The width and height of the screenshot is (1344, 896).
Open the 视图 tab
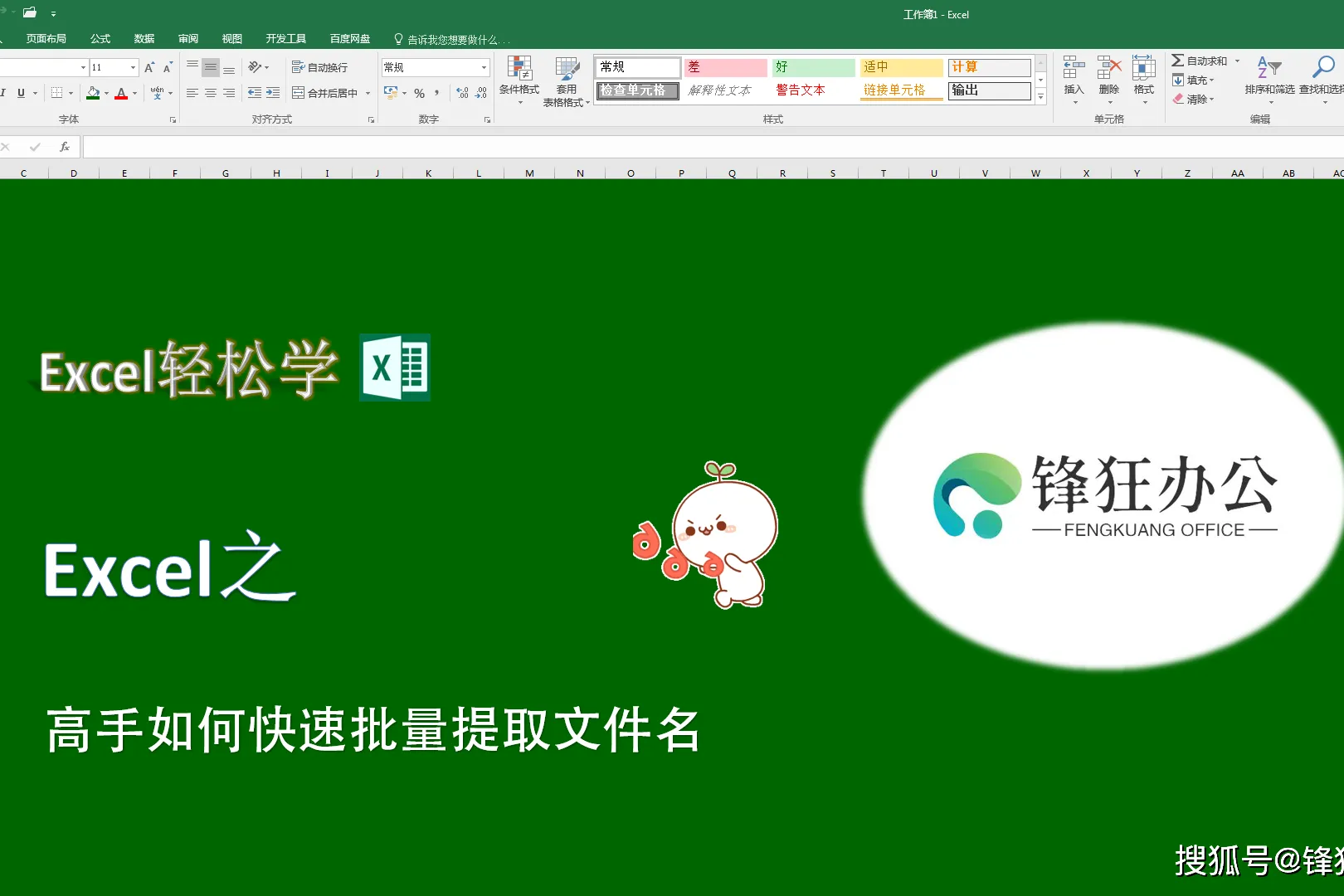tap(232, 39)
